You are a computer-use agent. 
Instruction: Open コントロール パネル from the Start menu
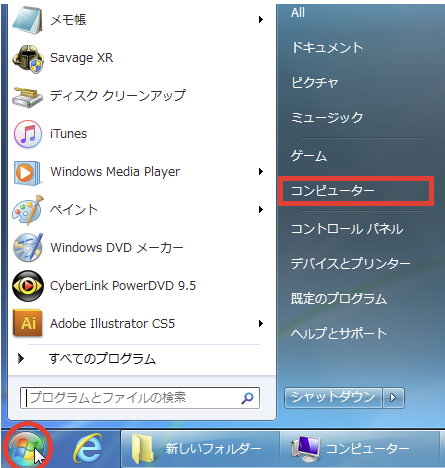347,229
